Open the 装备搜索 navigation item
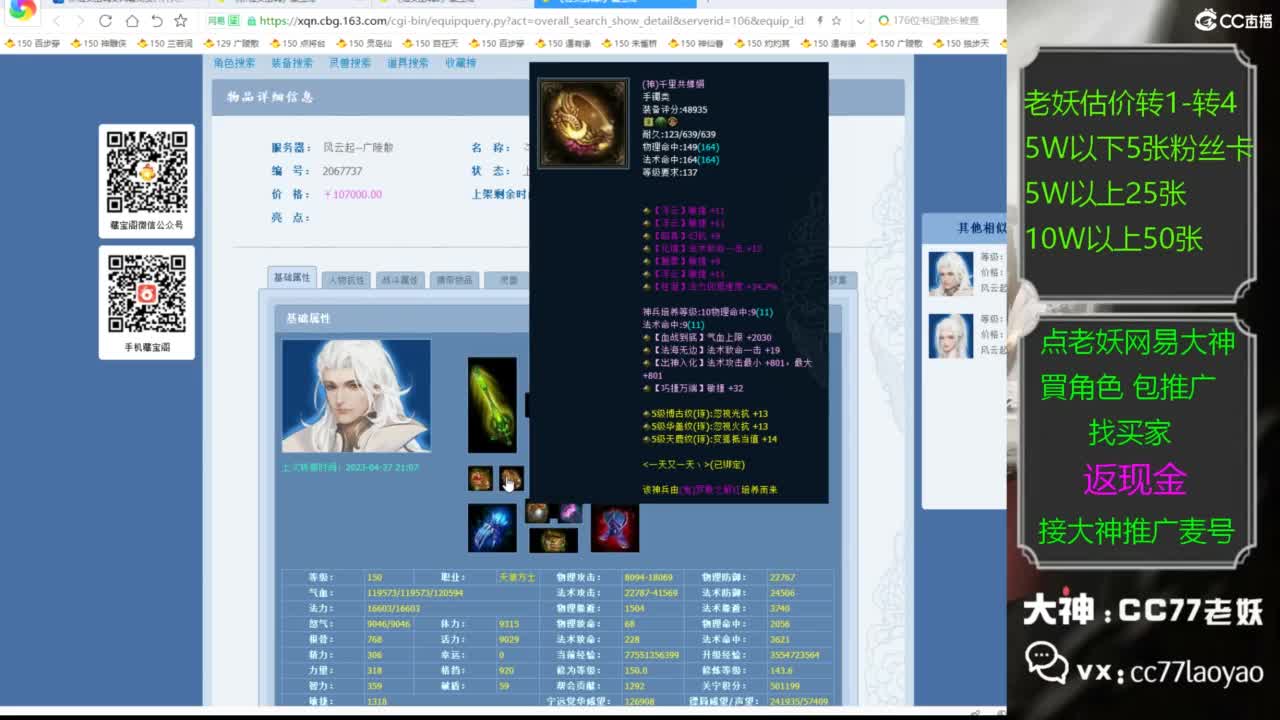Viewport: 1280px width, 720px height. coord(293,63)
